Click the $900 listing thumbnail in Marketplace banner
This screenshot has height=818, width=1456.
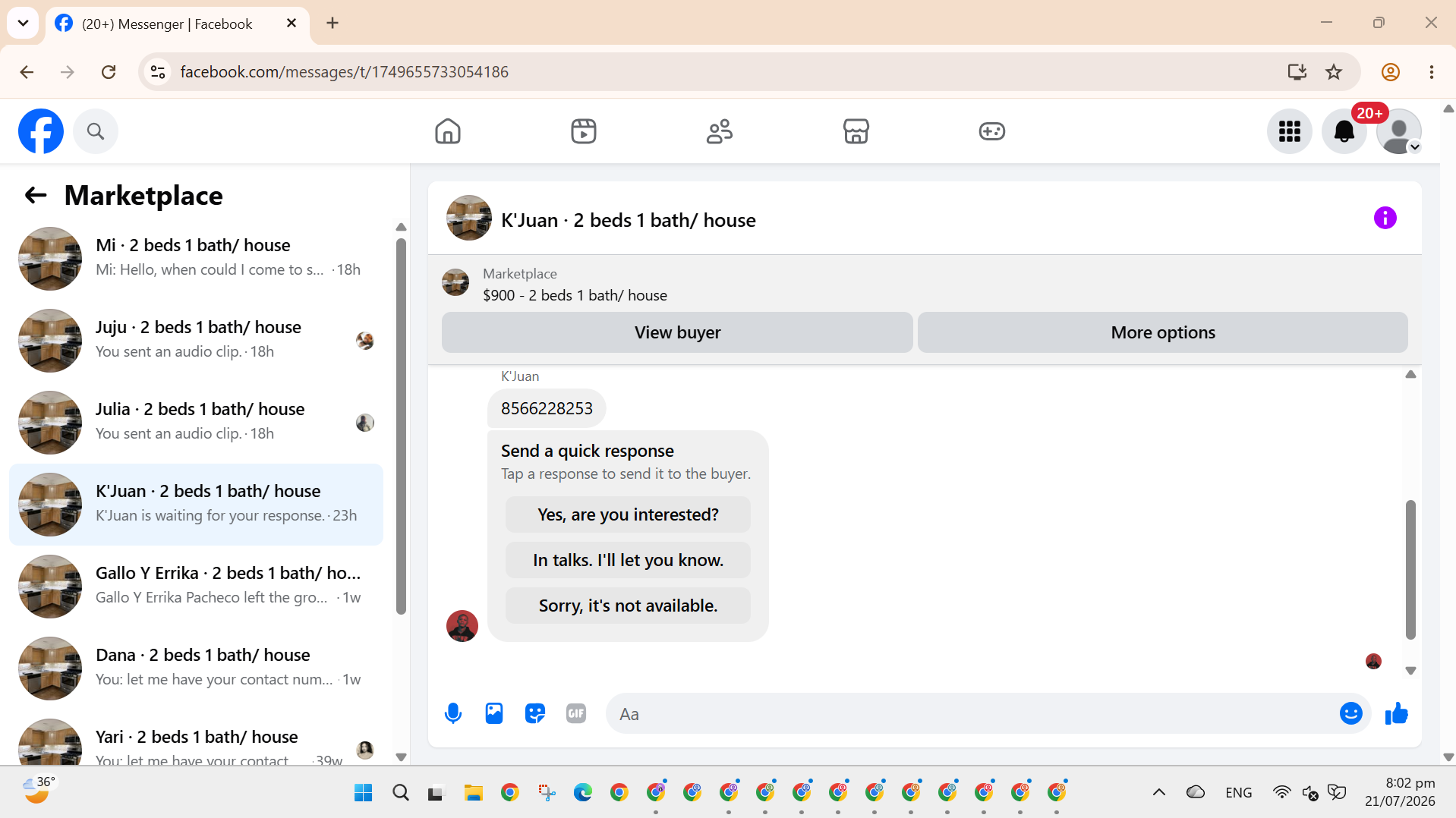(x=455, y=283)
